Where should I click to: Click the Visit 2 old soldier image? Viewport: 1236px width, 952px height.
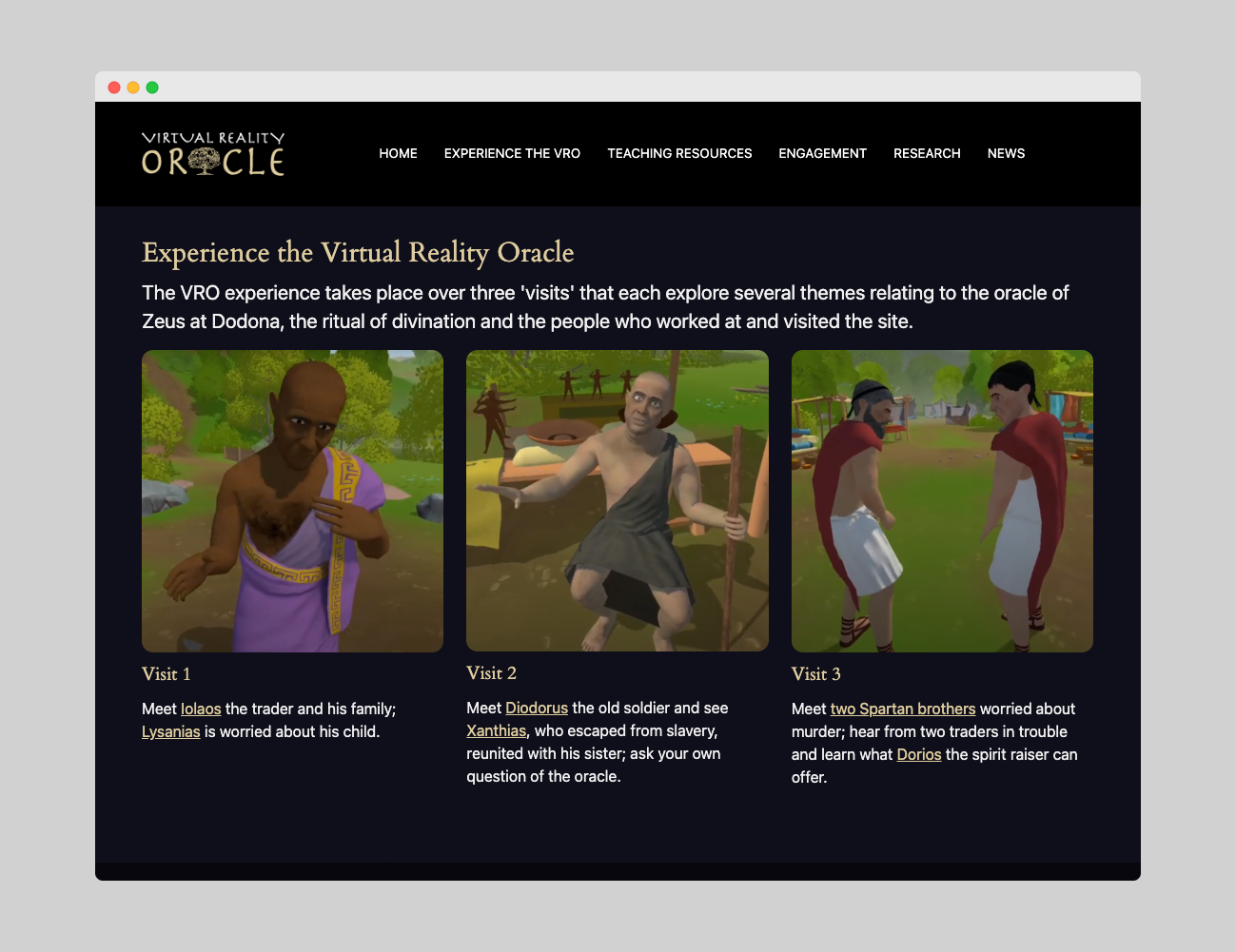click(617, 500)
